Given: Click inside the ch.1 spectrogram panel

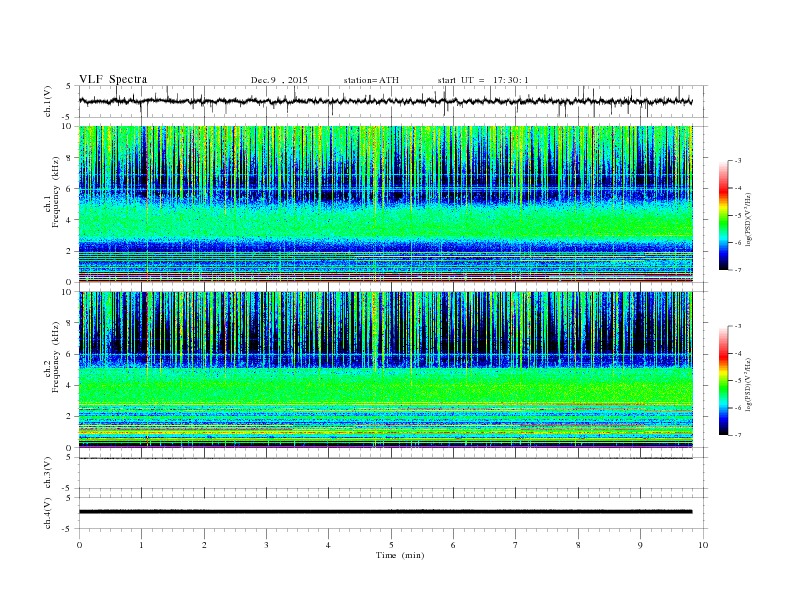Looking at the screenshot, I should click(385, 204).
